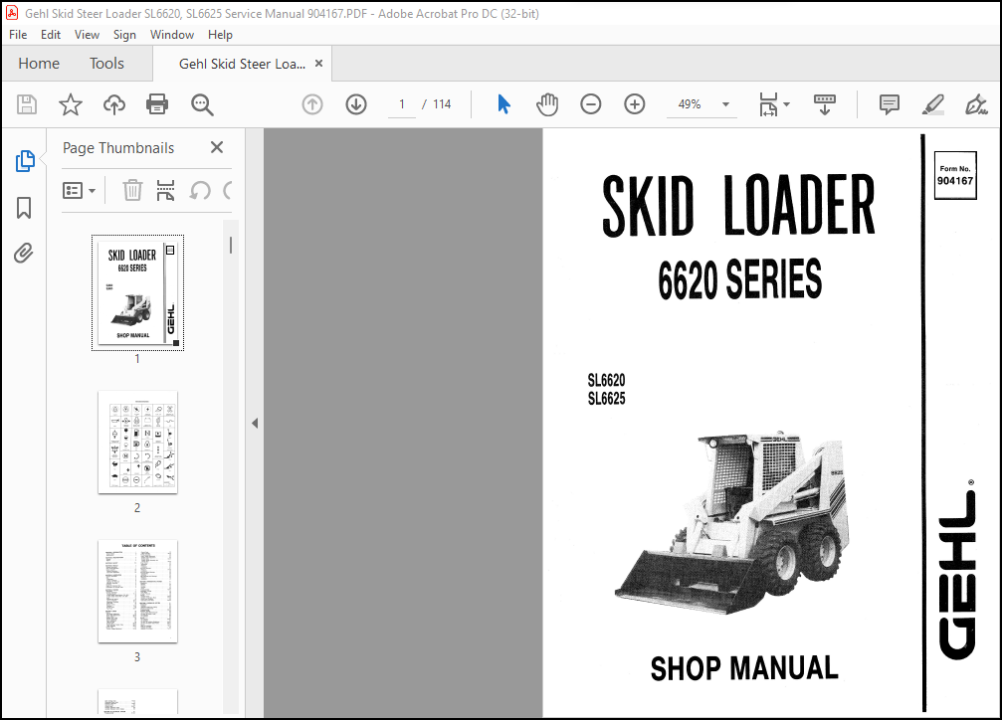Open the zoom level dropdown
This screenshot has height=720, width=1002.
[x=725, y=105]
